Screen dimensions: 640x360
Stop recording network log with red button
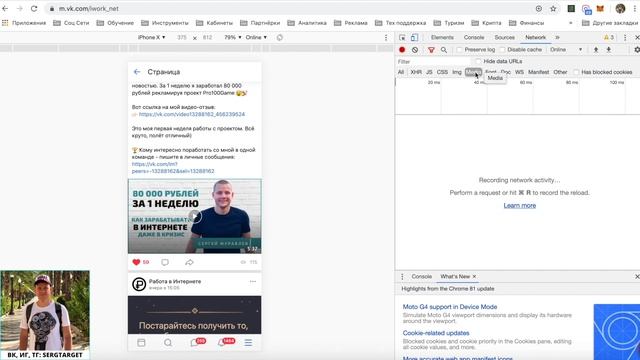pos(402,49)
